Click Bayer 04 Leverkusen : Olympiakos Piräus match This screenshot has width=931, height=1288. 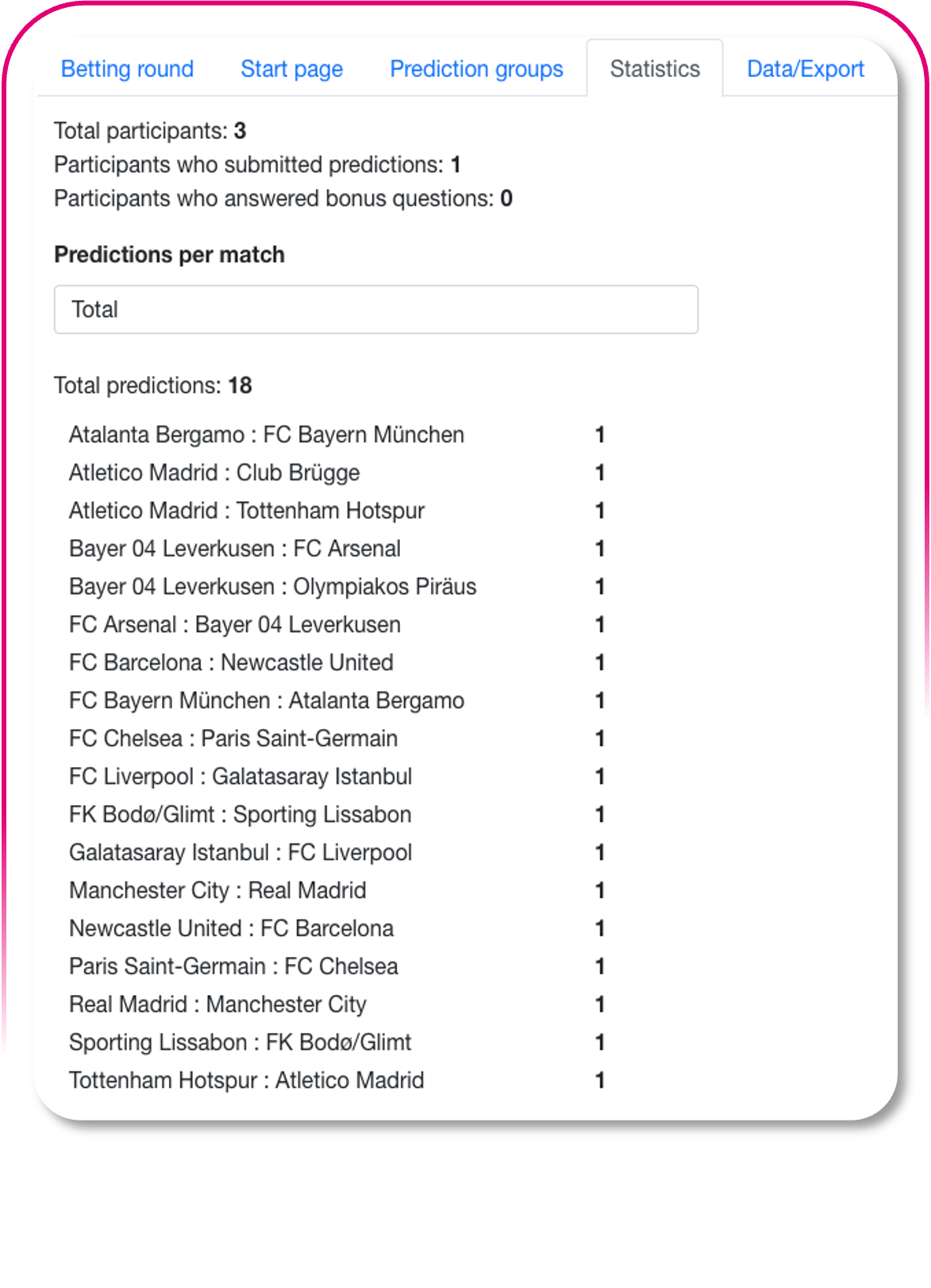click(272, 587)
